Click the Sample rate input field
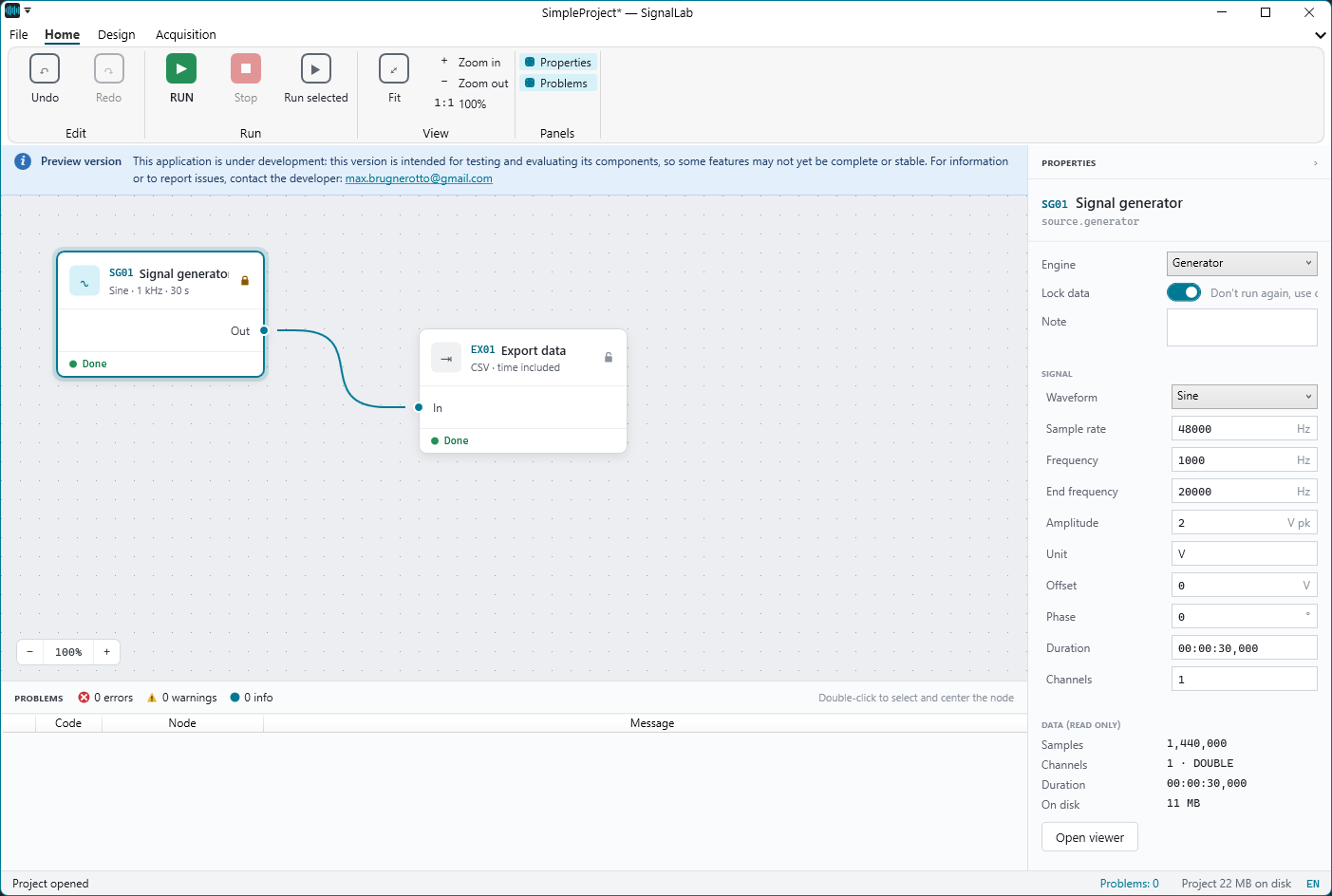This screenshot has height=896, width=1332. tap(1245, 429)
